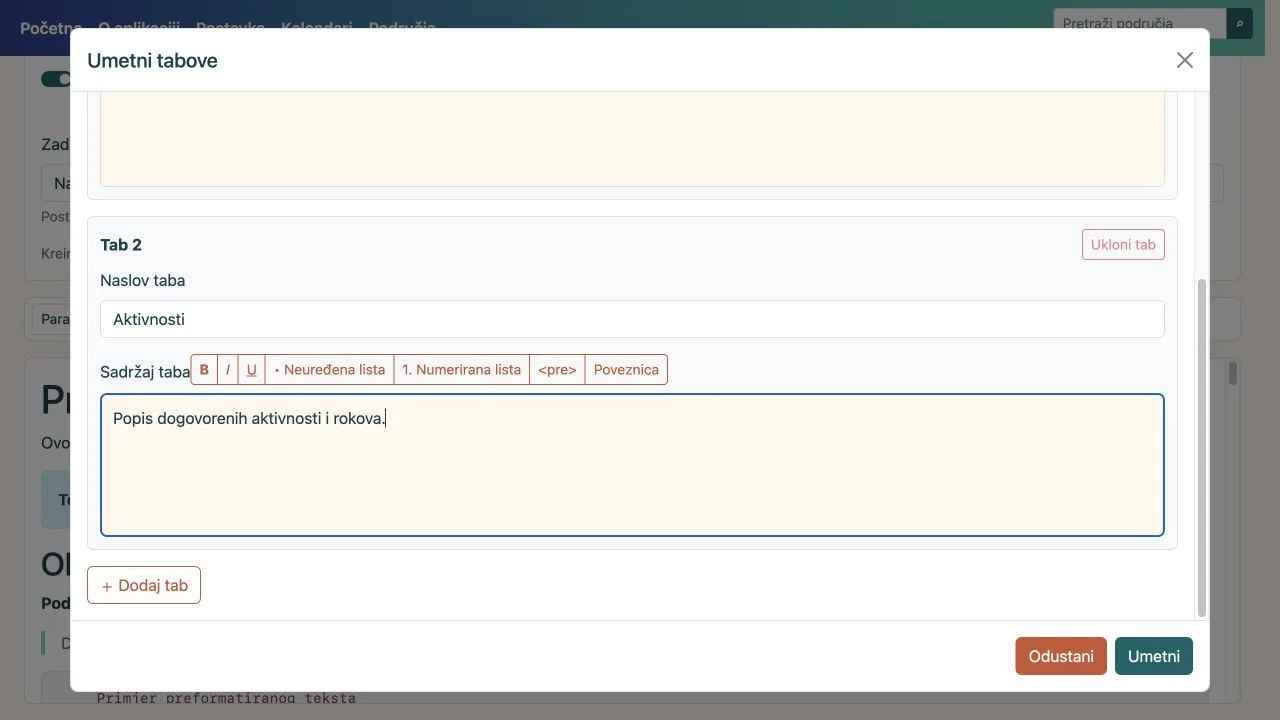The width and height of the screenshot is (1280, 720).
Task: Insert Neuređena lista into tab content
Action: pos(330,370)
